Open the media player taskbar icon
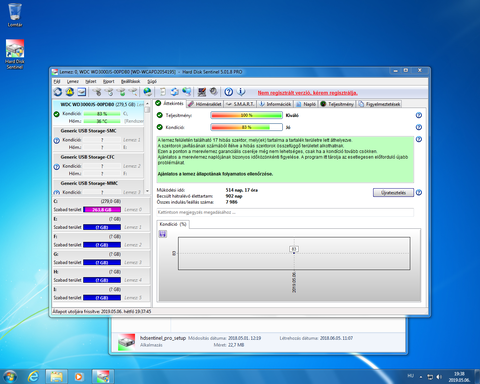 (79, 377)
